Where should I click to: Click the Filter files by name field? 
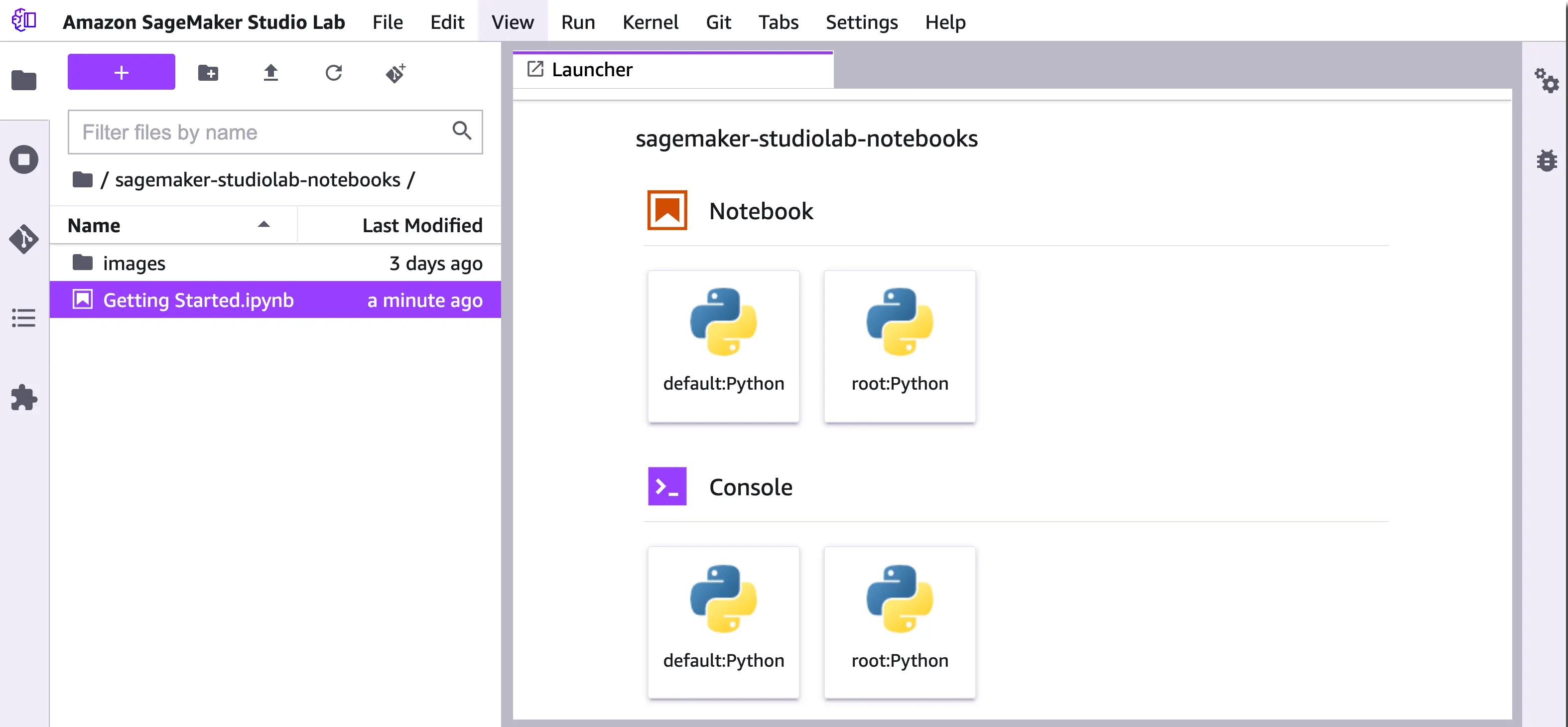(275, 132)
